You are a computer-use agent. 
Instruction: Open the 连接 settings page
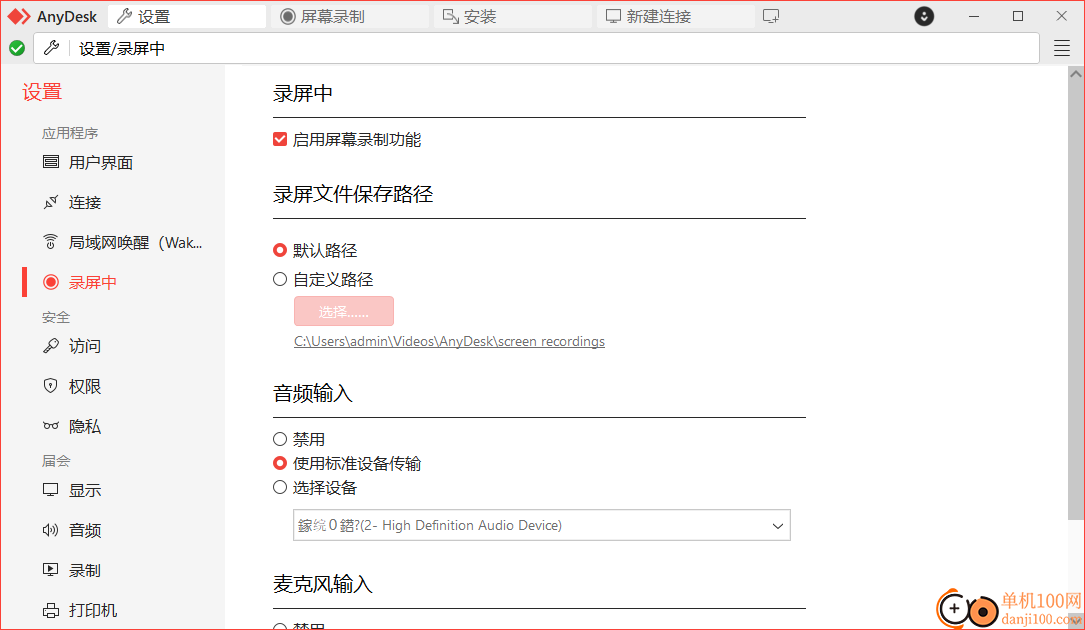tap(85, 203)
